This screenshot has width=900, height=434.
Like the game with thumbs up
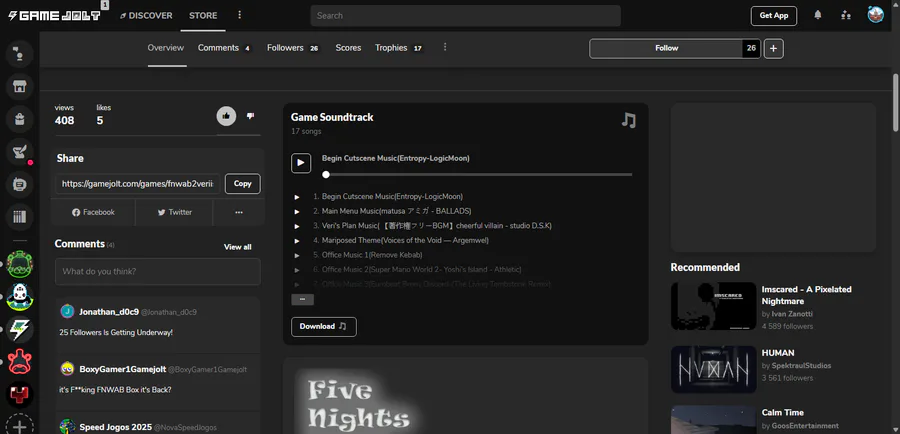point(226,116)
